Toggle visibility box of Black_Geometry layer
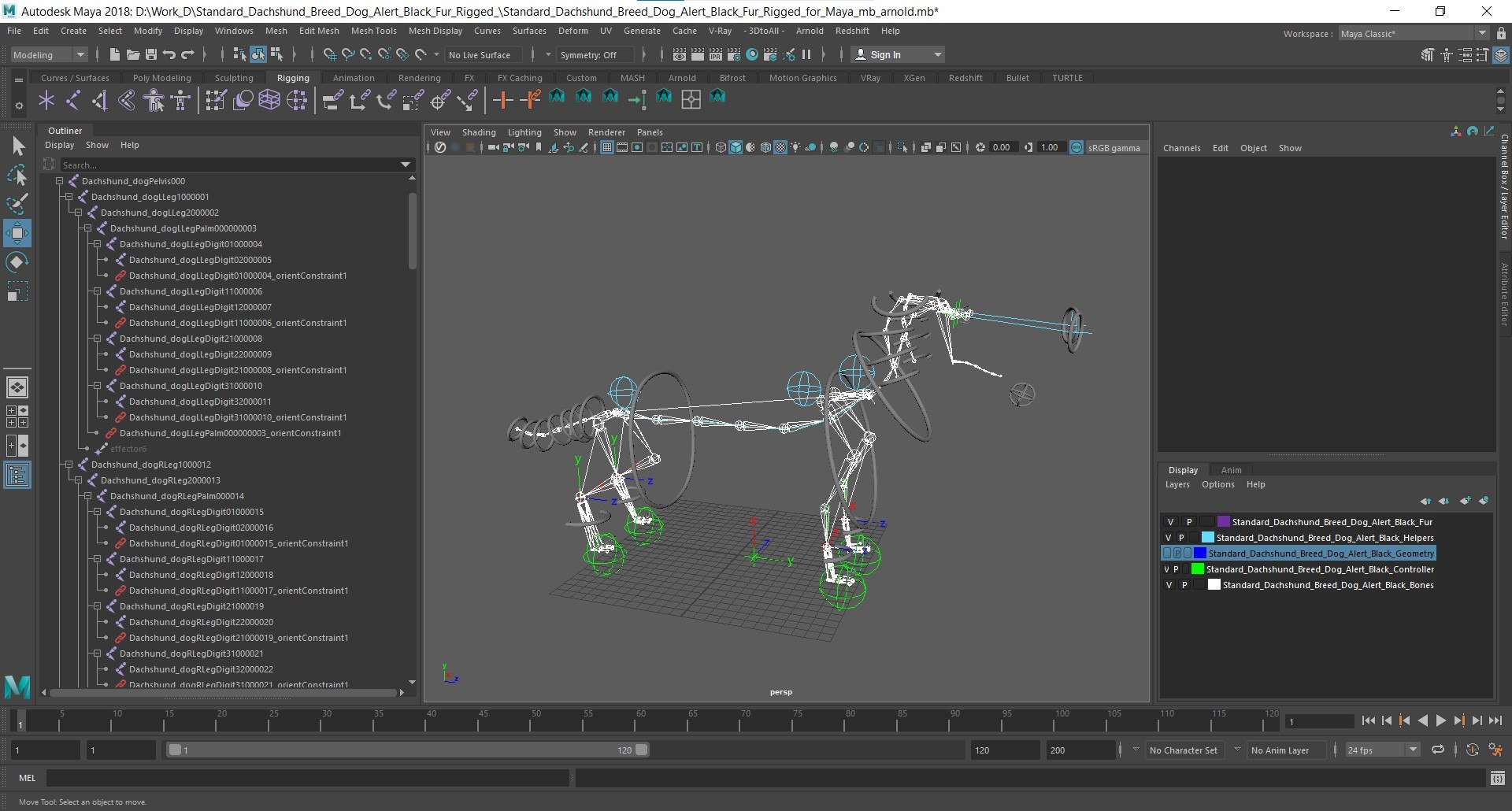Screen dimensions: 1512x811 tap(1167, 554)
